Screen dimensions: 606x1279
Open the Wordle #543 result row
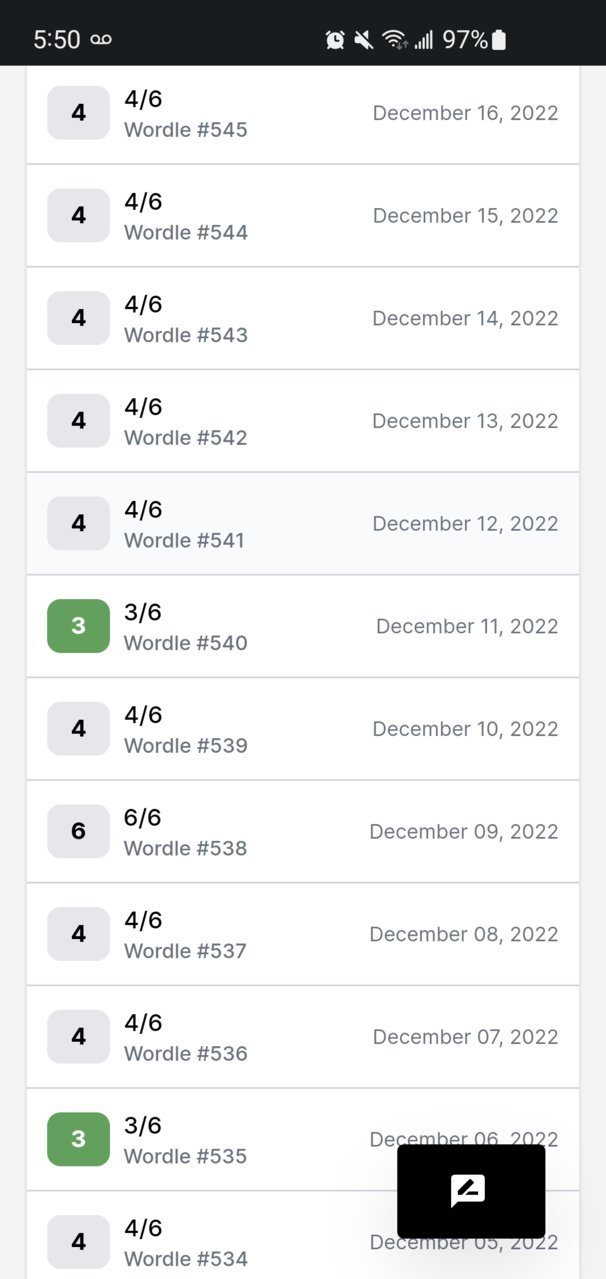(303, 318)
